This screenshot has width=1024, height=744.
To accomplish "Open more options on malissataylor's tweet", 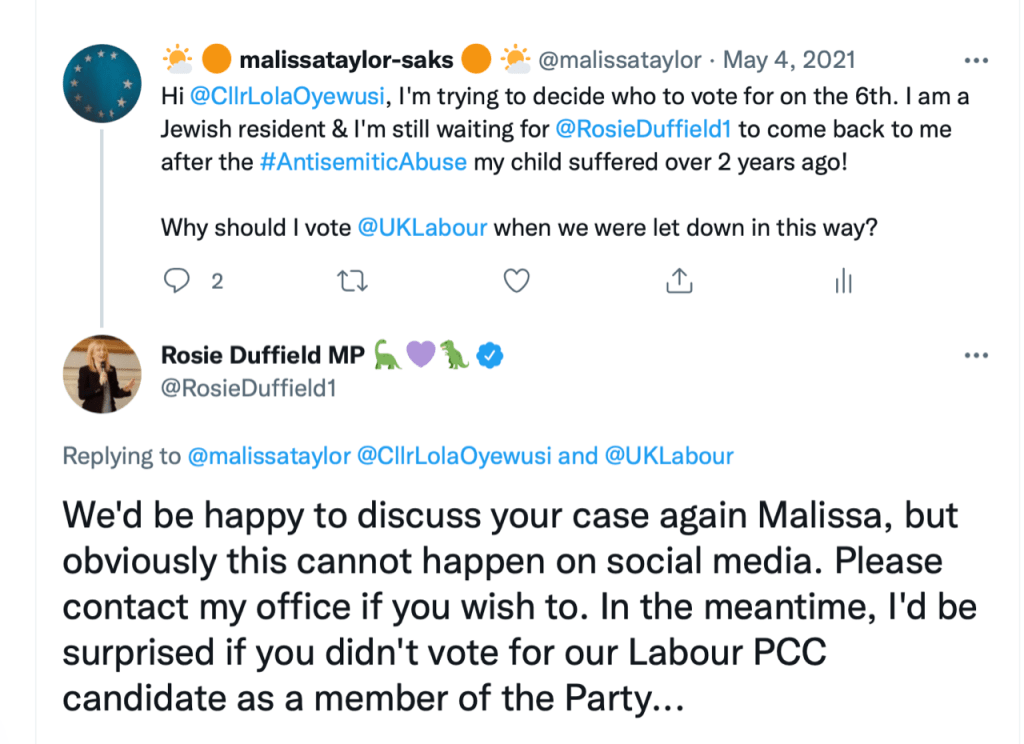I will point(975,60).
